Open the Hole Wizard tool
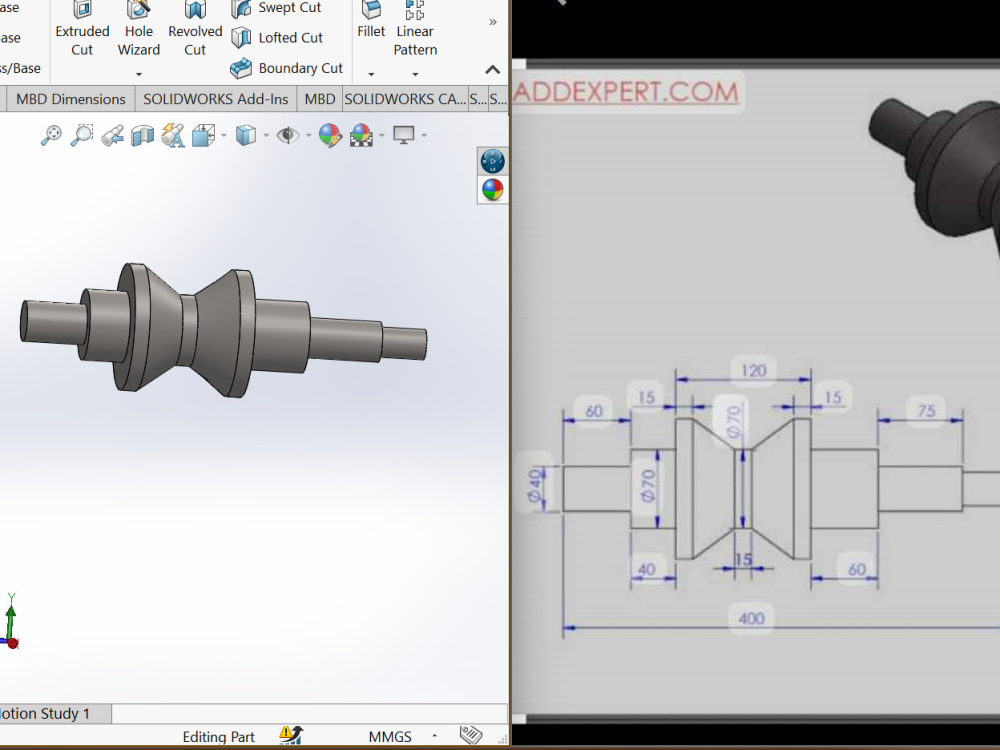 pyautogui.click(x=138, y=29)
